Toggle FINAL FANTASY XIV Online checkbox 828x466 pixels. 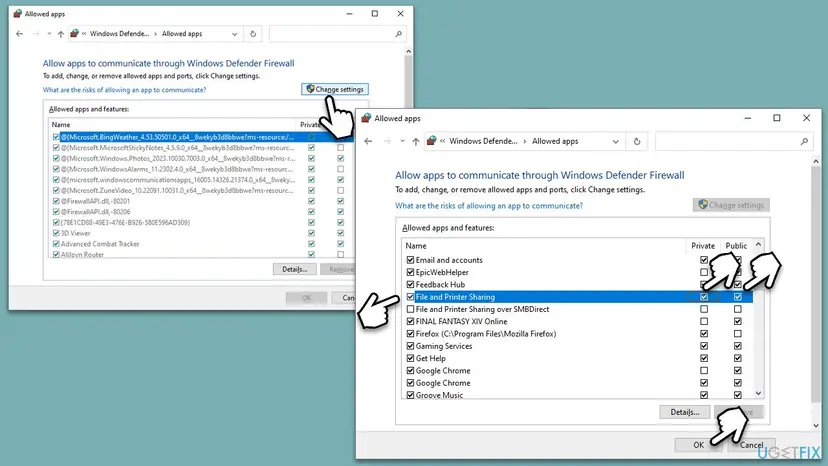(x=410, y=321)
